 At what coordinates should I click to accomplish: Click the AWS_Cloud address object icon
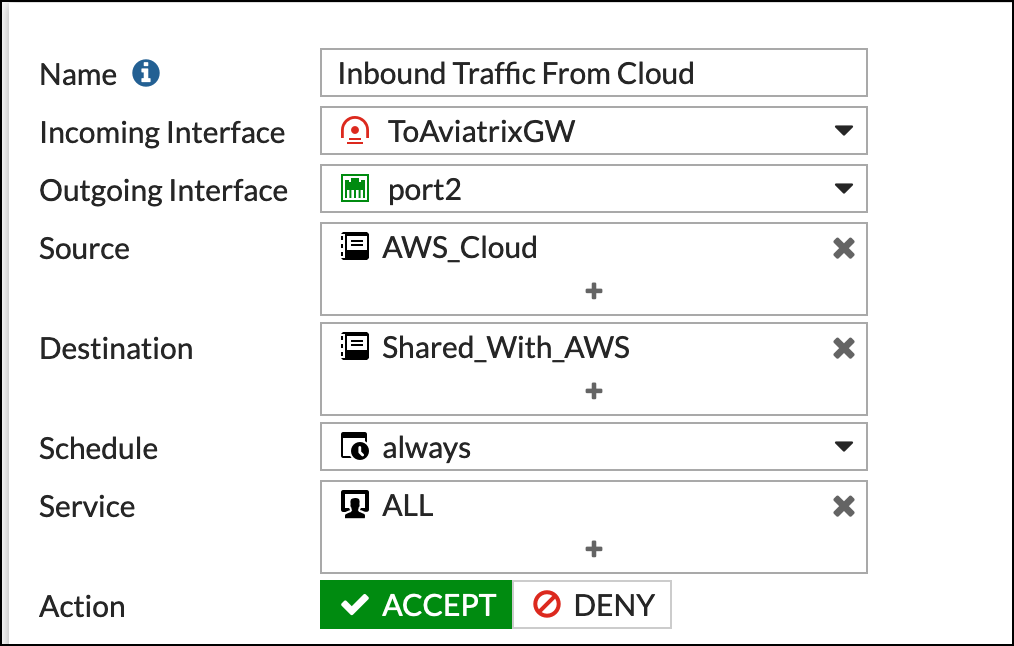coord(355,247)
